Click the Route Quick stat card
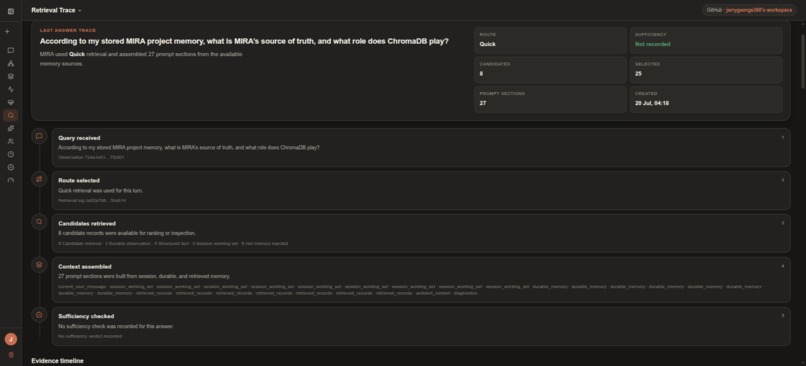This screenshot has height=366, width=806. [550, 40]
